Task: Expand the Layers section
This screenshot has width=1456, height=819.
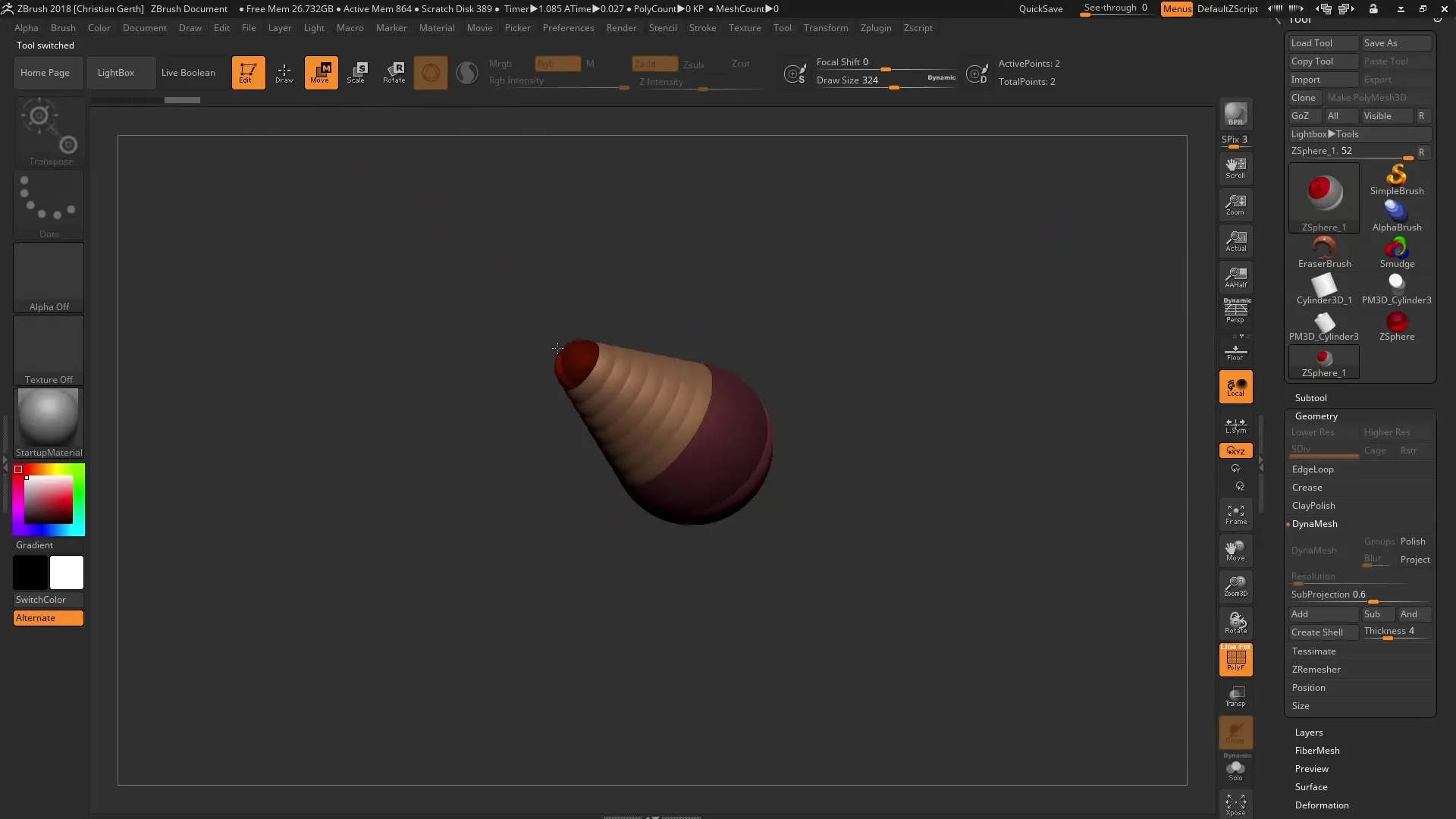Action: [1308, 732]
